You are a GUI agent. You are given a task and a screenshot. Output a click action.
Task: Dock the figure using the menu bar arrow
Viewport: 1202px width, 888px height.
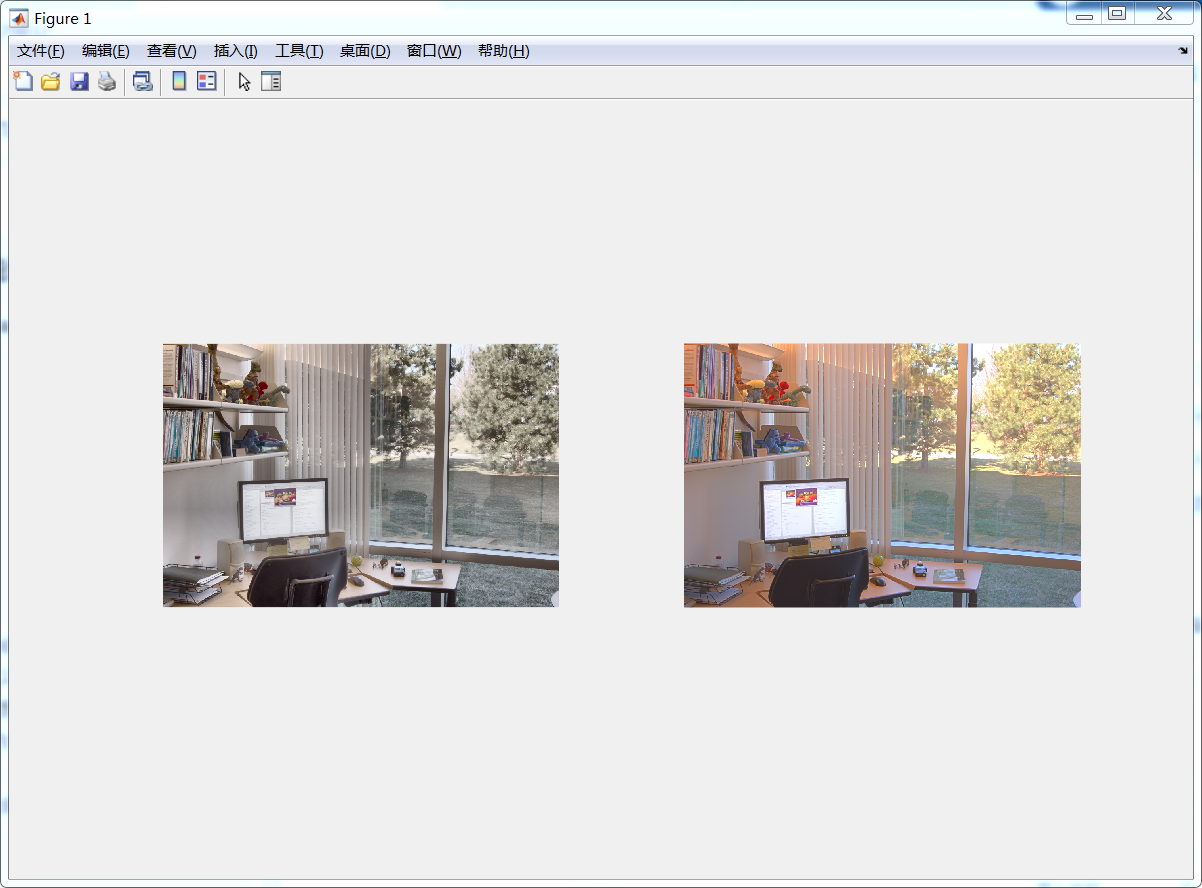(x=1184, y=51)
